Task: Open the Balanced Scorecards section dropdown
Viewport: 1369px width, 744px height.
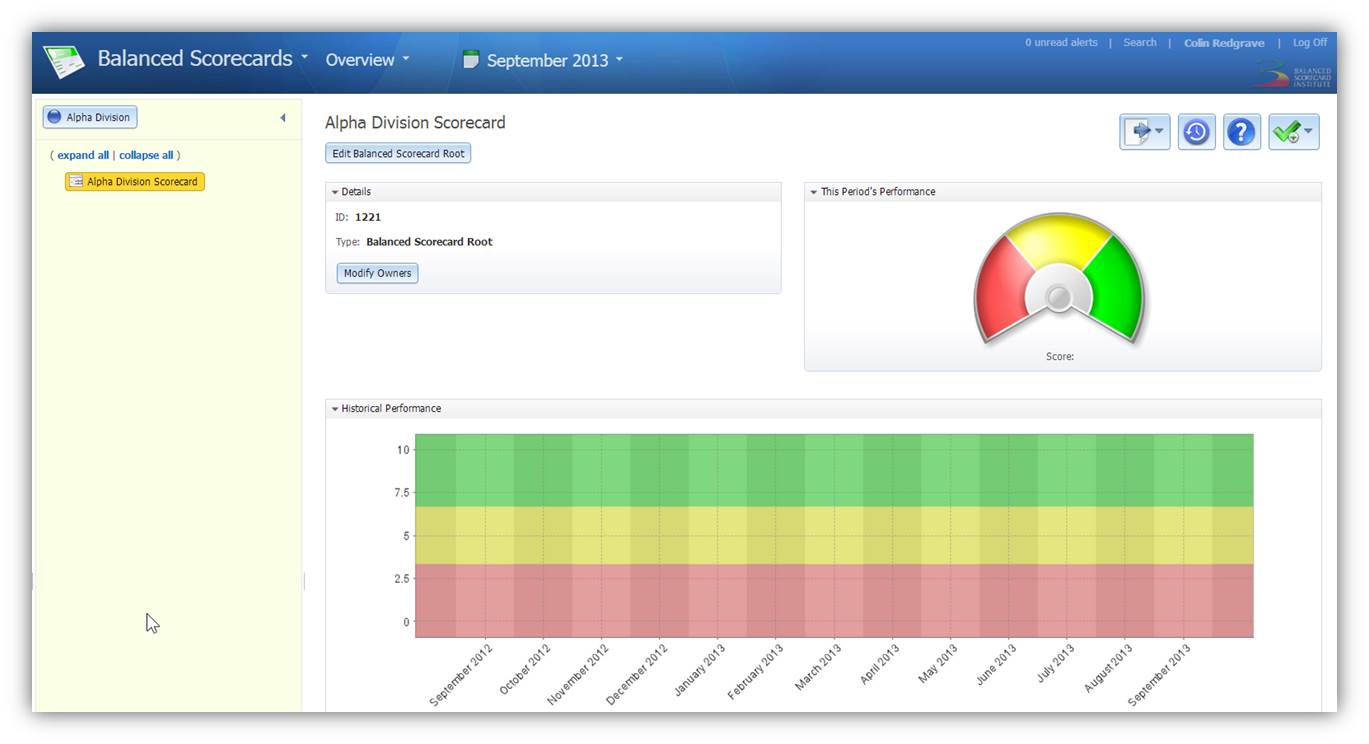Action: [x=203, y=58]
